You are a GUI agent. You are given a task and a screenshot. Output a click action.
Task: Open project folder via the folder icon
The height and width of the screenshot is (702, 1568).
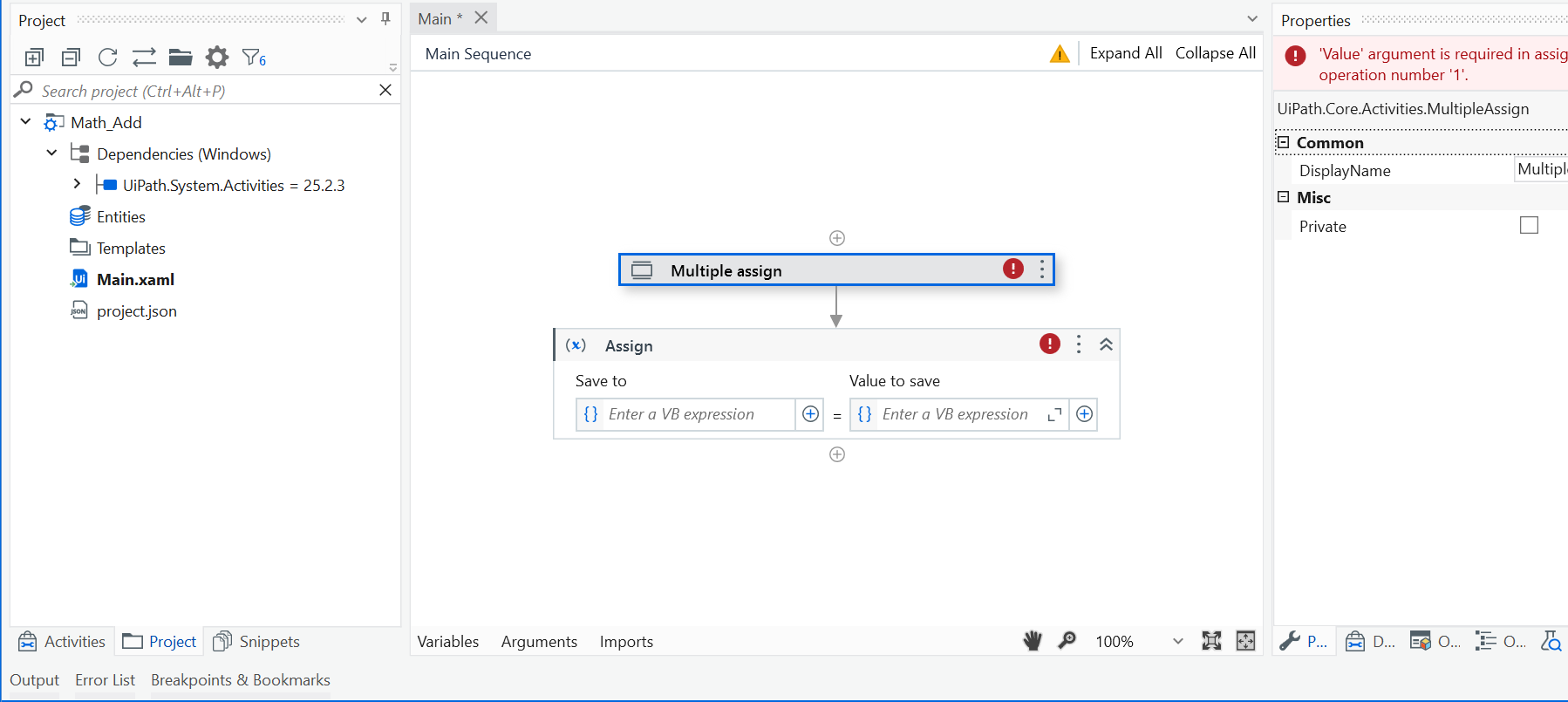pyautogui.click(x=181, y=58)
